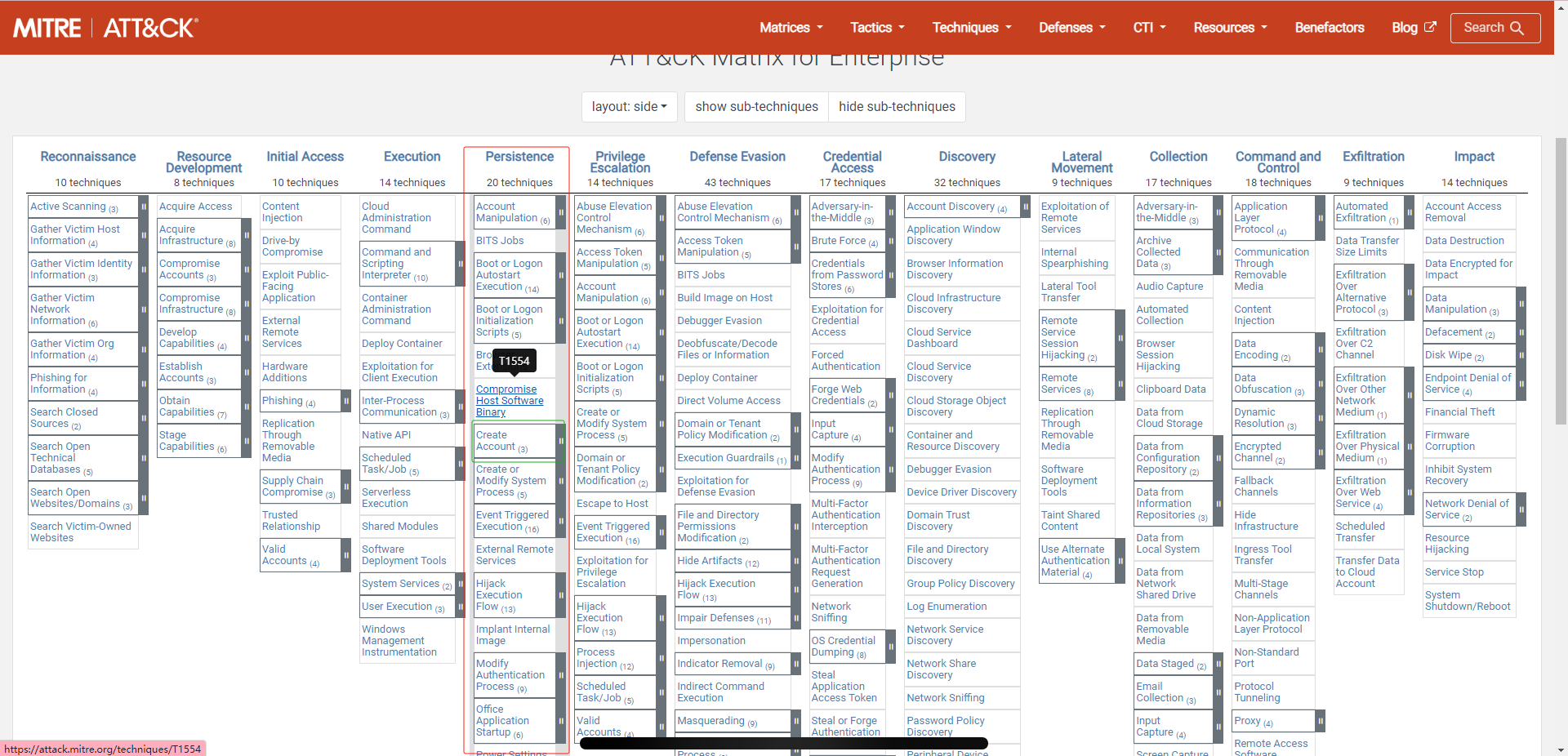This screenshot has height=756, width=1568.
Task: Open the CTI dropdown menu
Action: [1149, 28]
